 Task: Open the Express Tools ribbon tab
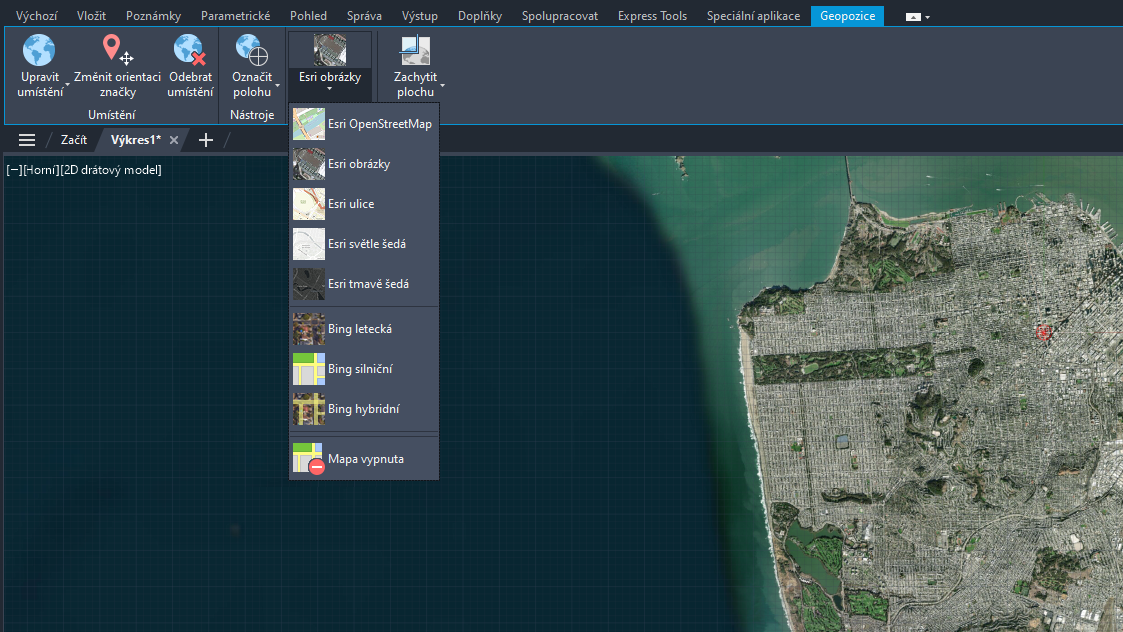(652, 16)
